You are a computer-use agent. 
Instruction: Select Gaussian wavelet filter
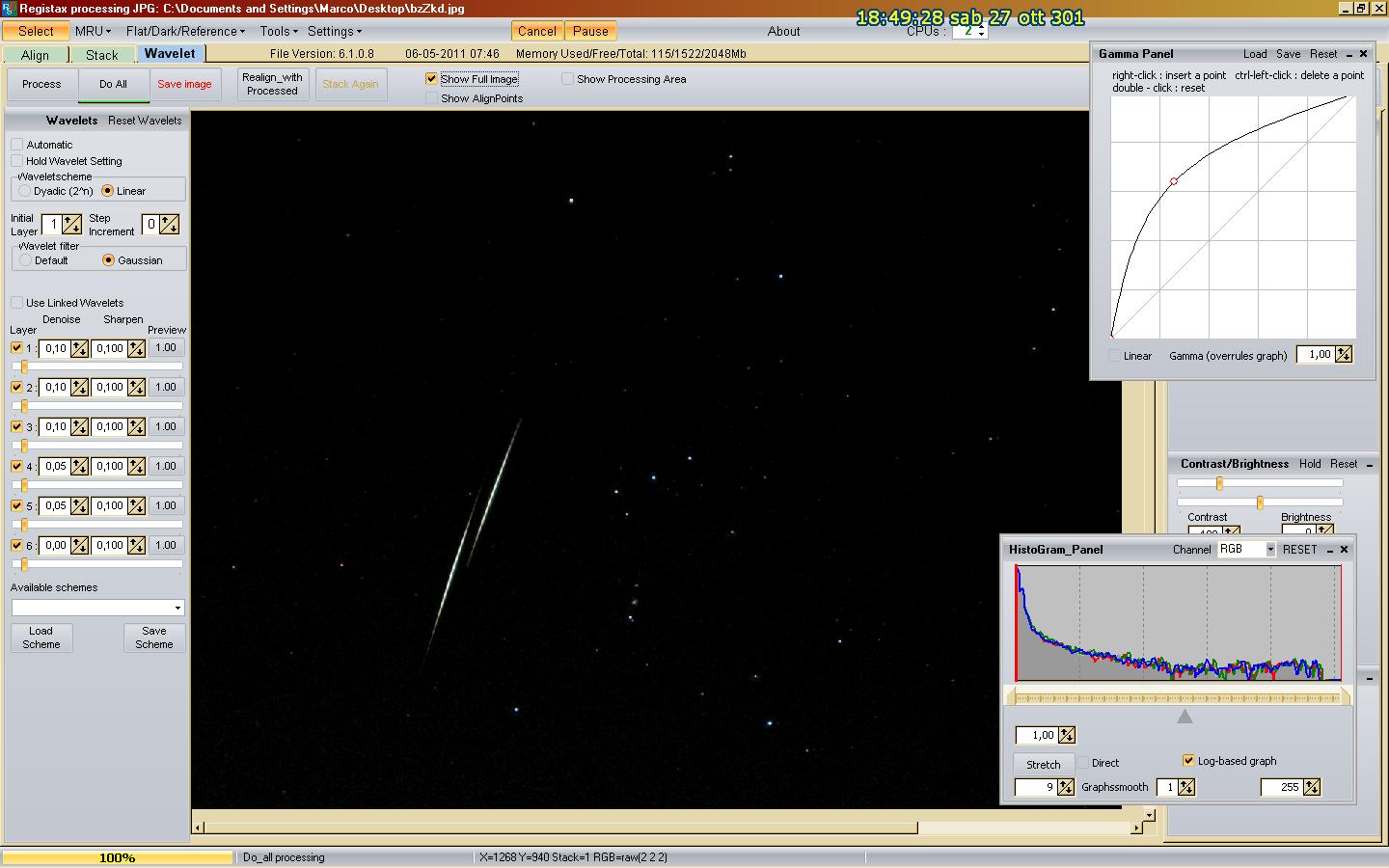click(108, 260)
